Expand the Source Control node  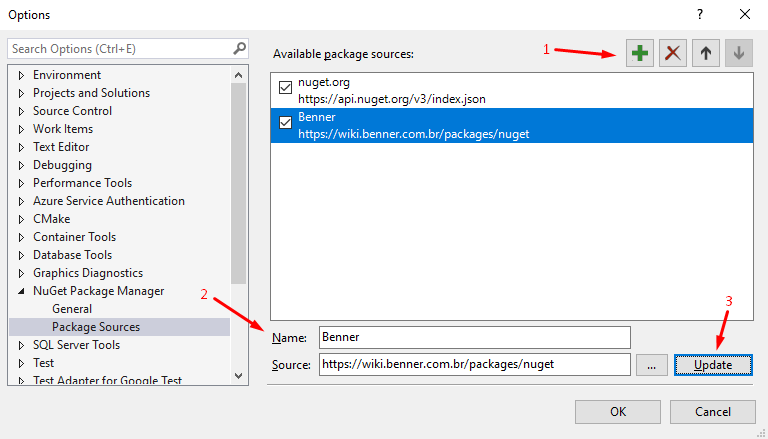tap(21, 111)
